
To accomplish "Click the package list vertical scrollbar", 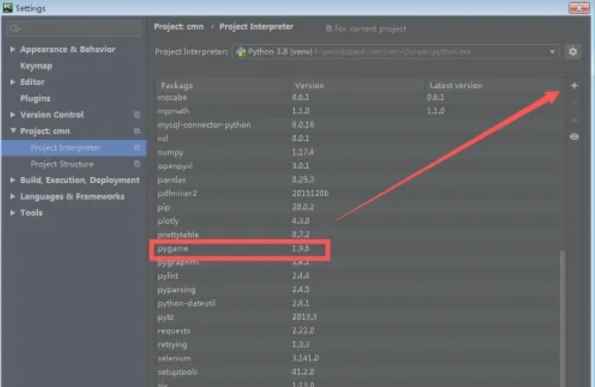I will coord(563,319).
